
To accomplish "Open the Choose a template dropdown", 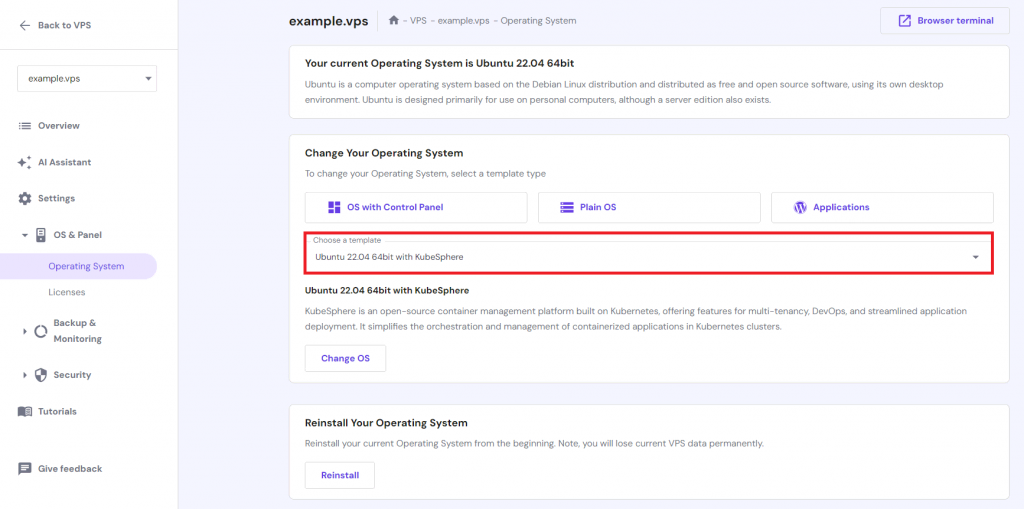I will point(649,257).
